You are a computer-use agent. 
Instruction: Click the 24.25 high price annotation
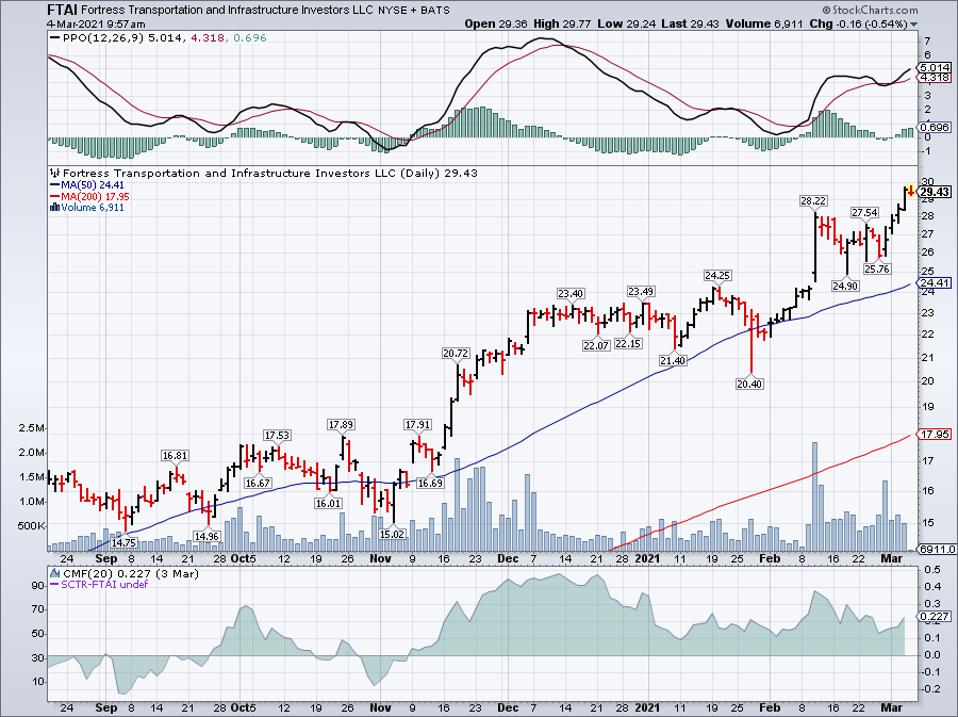[718, 275]
